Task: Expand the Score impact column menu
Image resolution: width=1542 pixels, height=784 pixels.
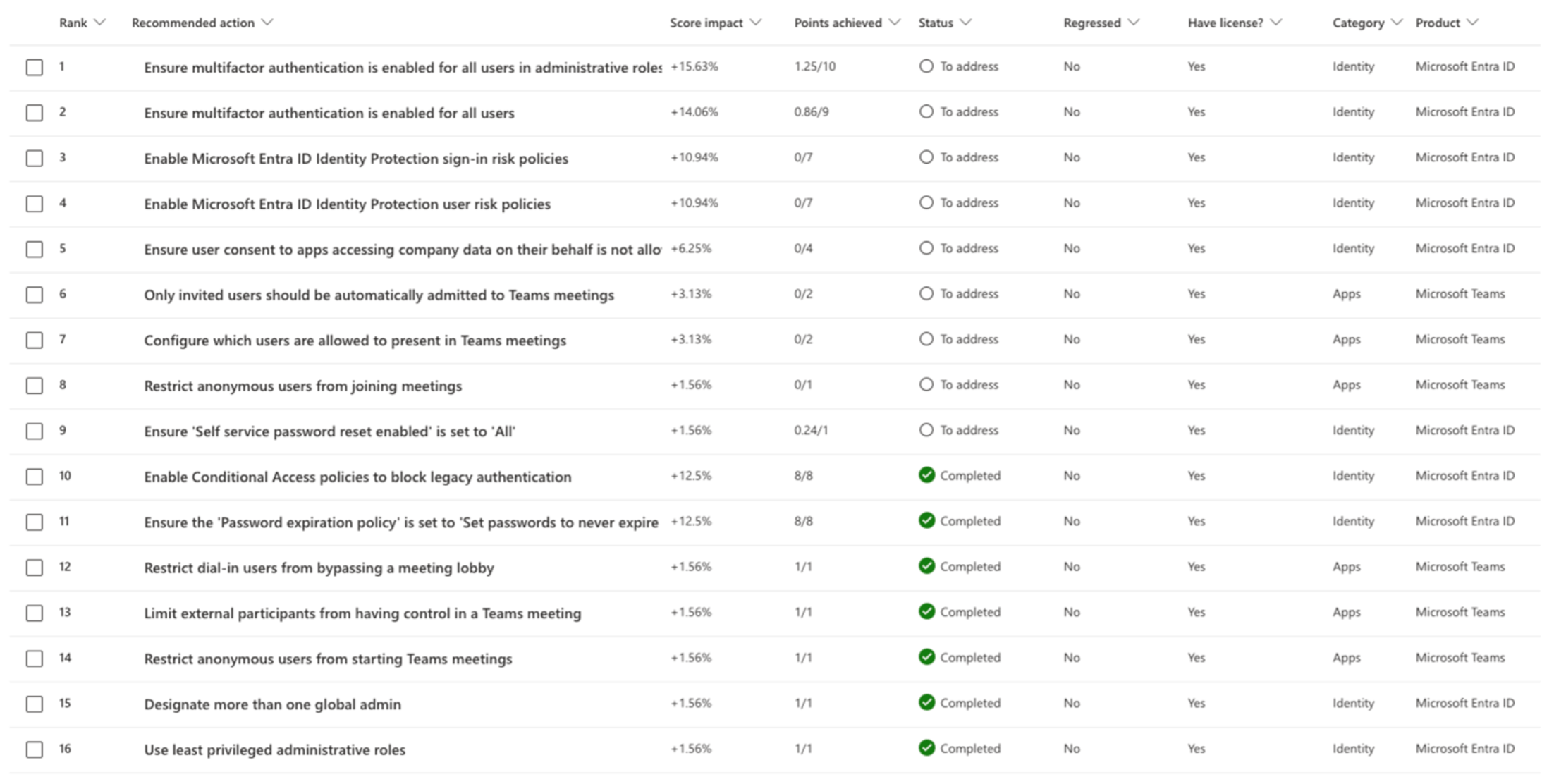Action: (x=755, y=23)
